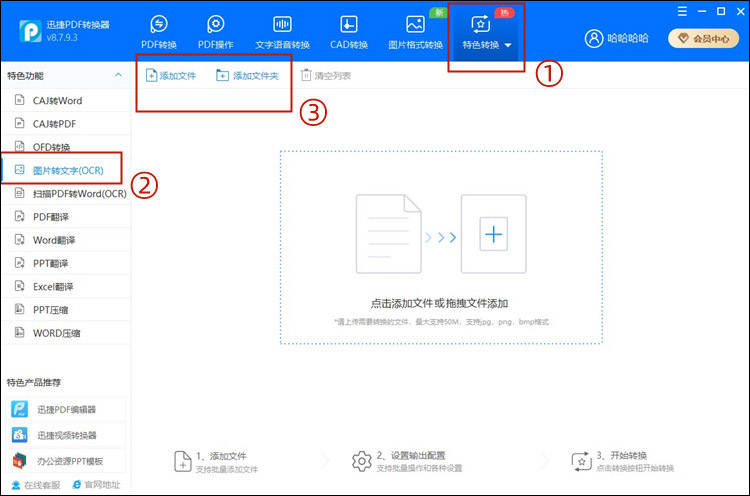Open the 图片格式转换 tool
The image size is (750, 496).
[415, 32]
